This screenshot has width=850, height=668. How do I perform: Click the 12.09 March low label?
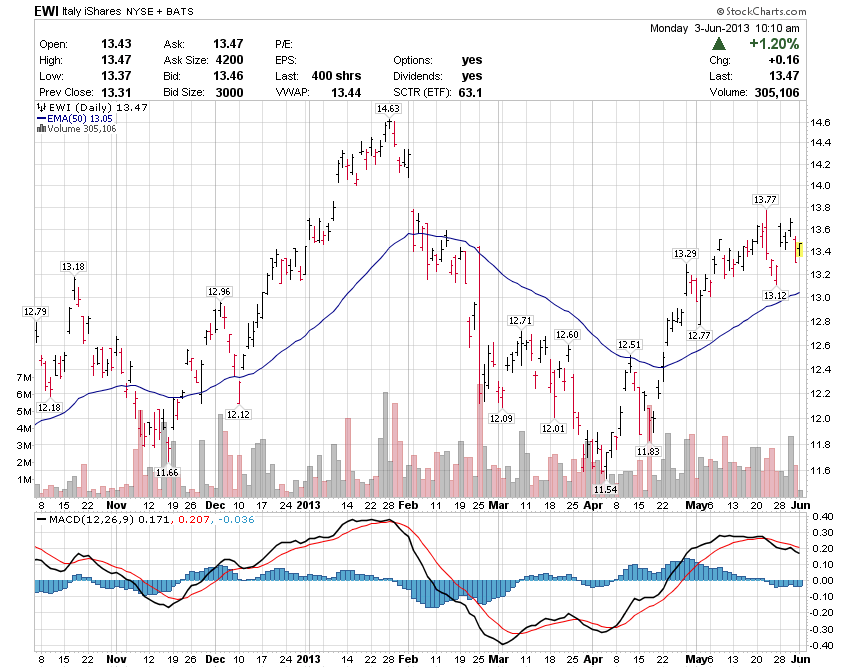coord(501,418)
